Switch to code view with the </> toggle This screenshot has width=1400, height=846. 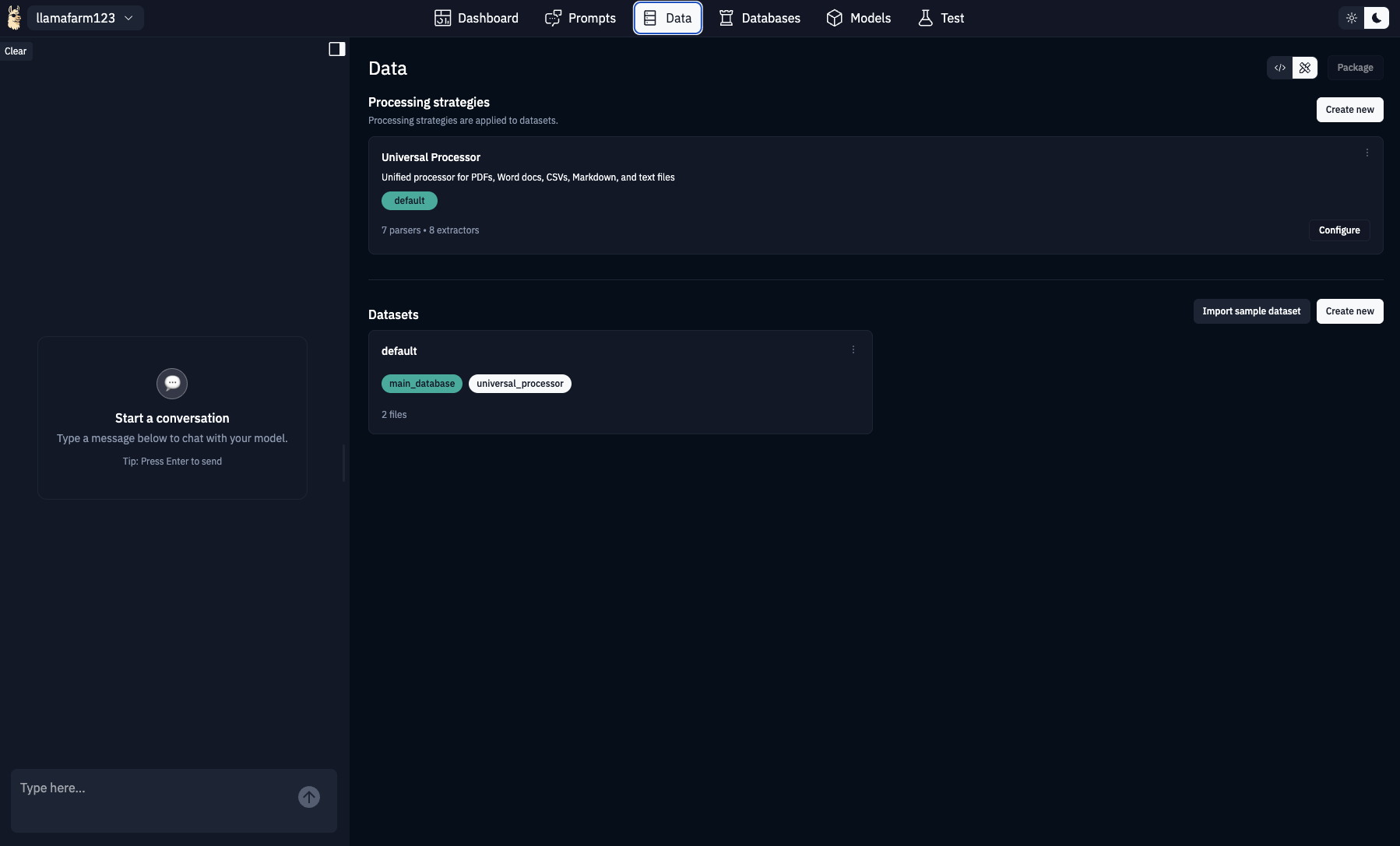click(x=1279, y=68)
